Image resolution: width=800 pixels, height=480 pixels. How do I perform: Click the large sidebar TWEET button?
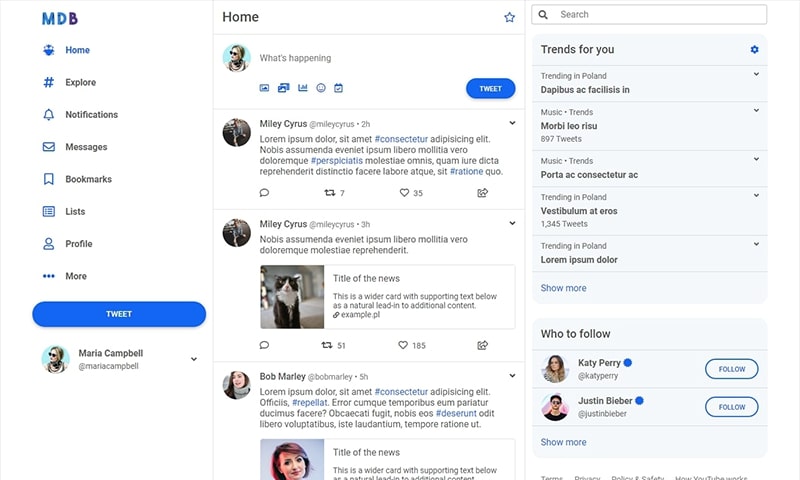[119, 314]
